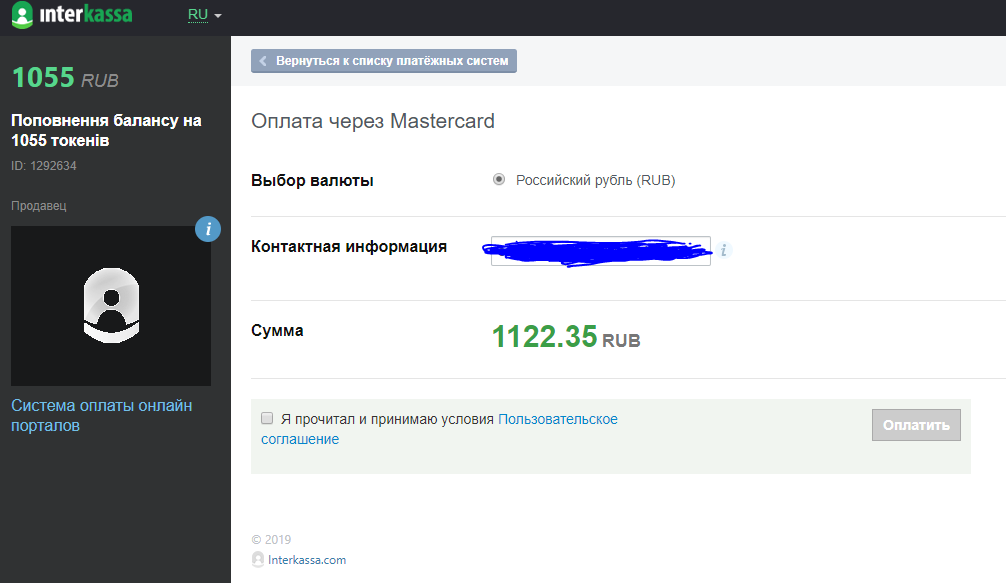Select the Российский рубль (RUB) radio button

[x=499, y=180]
